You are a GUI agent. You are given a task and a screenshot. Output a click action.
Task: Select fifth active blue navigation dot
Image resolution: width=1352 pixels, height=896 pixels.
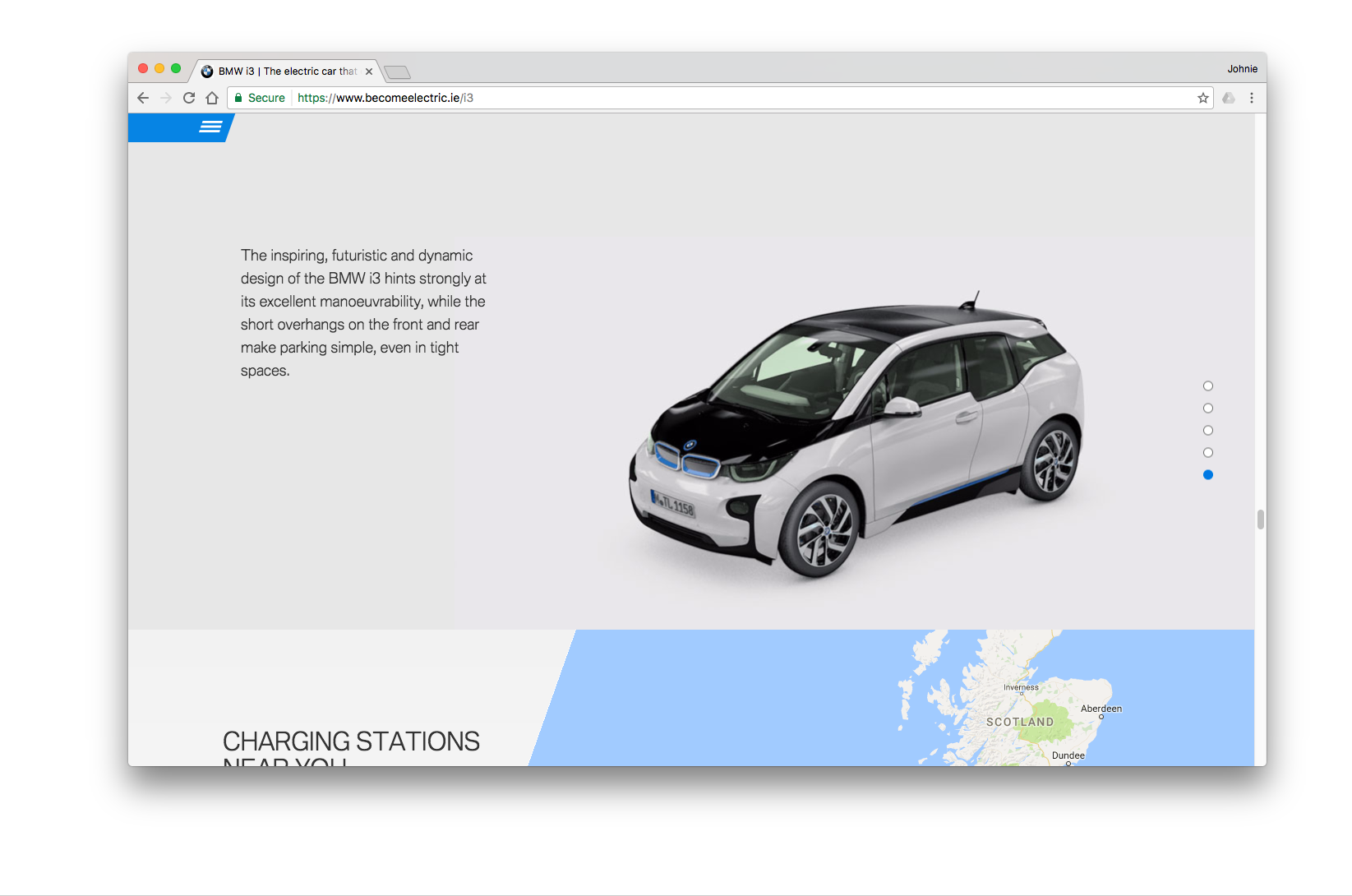coord(1208,475)
